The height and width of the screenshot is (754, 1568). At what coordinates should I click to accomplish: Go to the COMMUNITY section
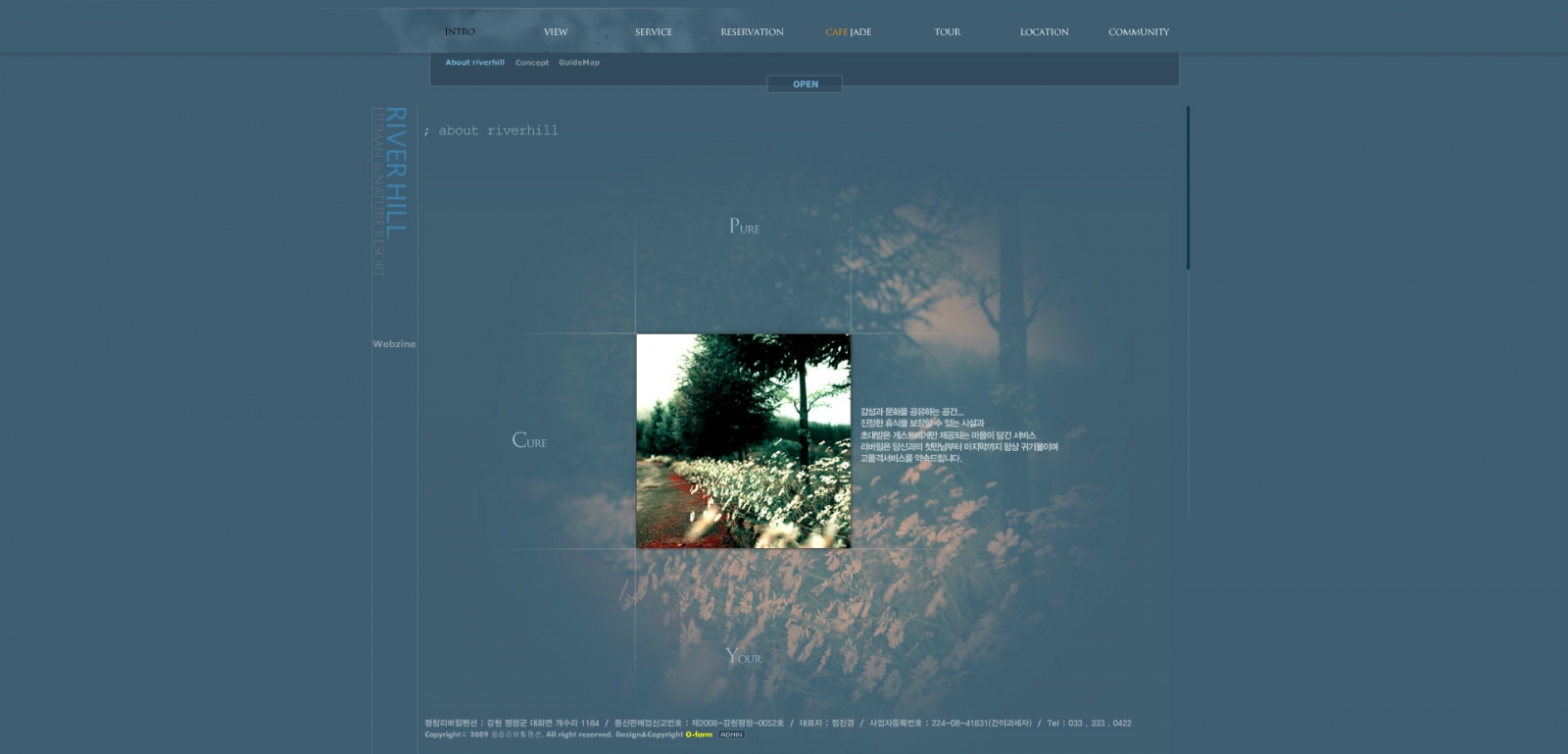point(1139,32)
